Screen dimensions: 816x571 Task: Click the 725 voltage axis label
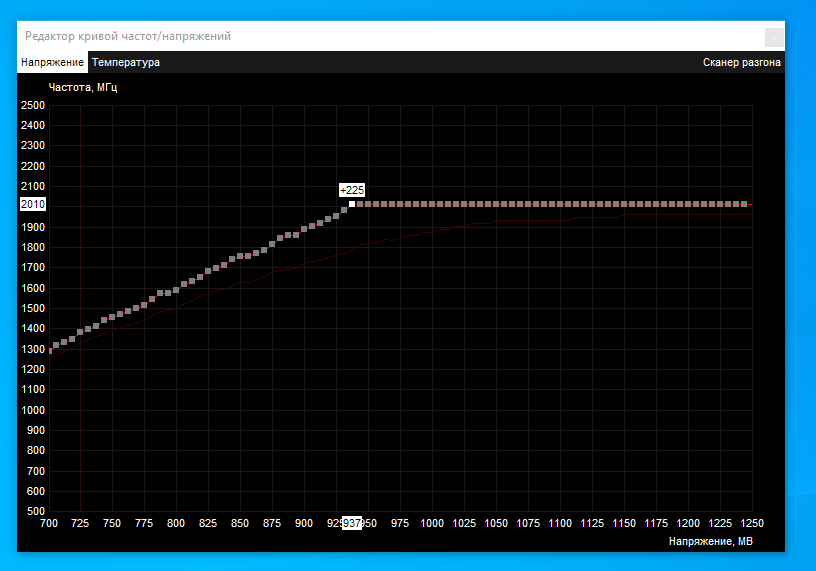click(x=80, y=523)
